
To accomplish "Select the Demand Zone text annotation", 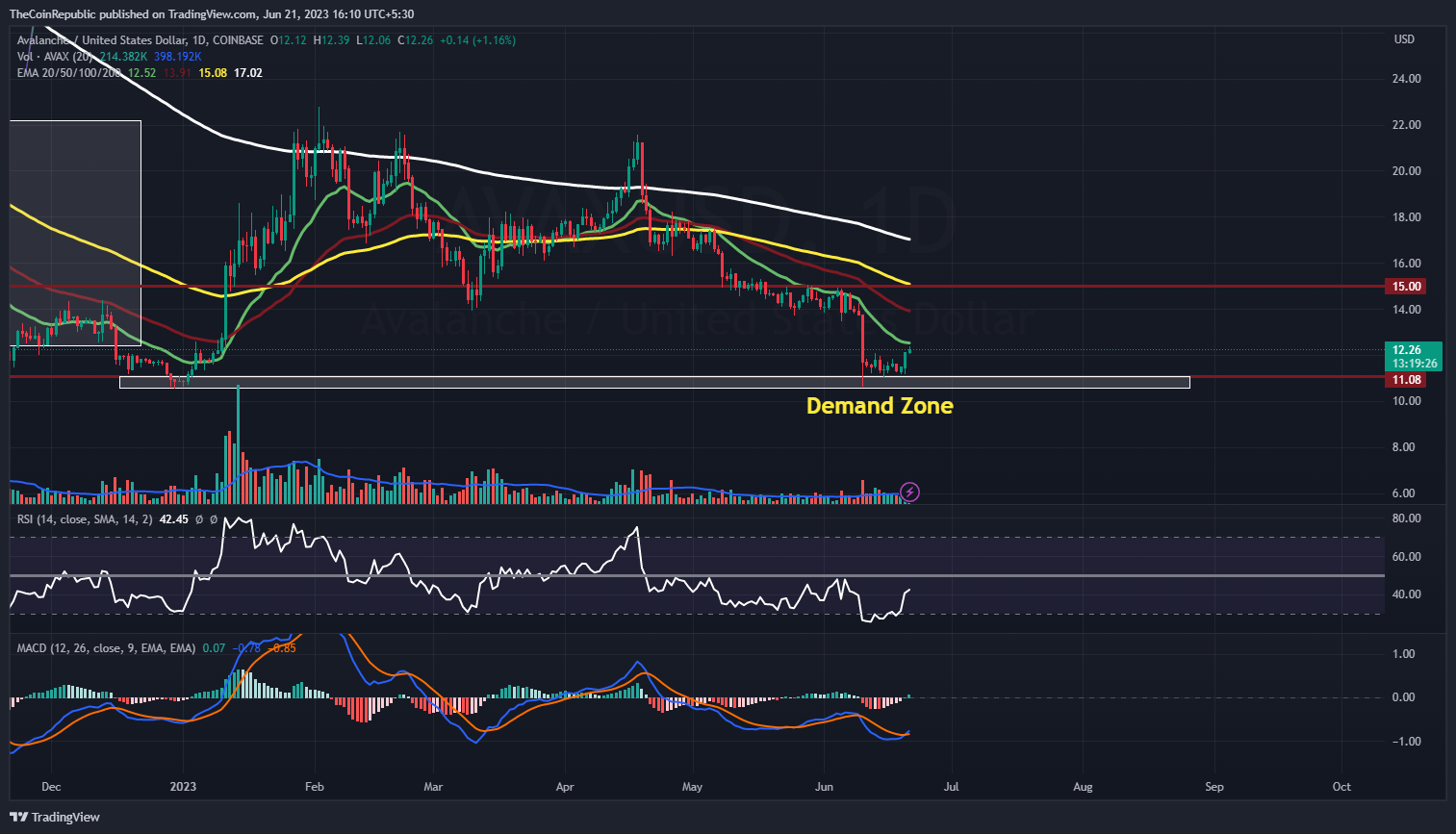I will click(x=880, y=406).
